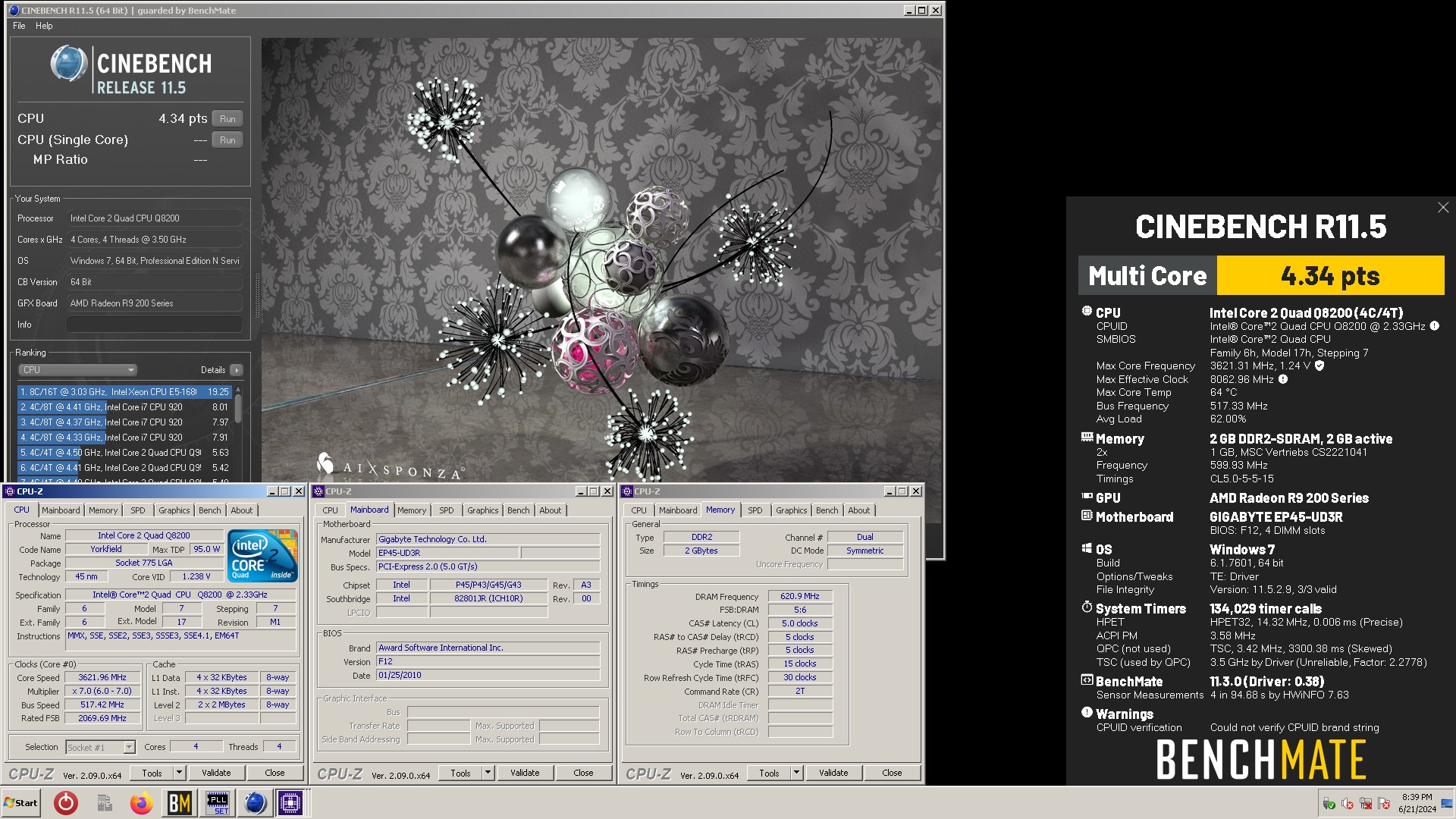Click the green check tray icon
1456x819 pixels.
tap(1329, 804)
